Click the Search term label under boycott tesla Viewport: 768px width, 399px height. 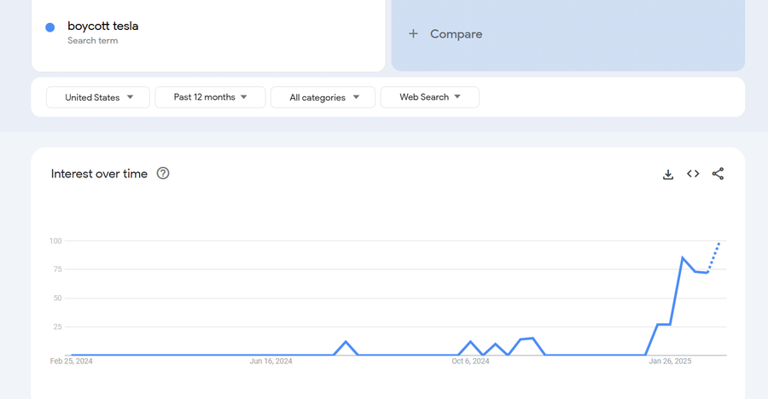(93, 41)
